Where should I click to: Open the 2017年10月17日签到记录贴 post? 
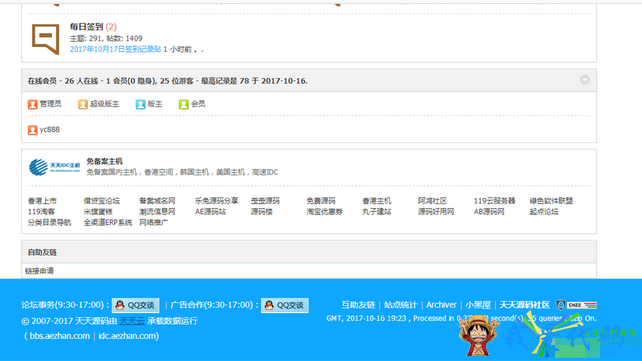point(115,49)
